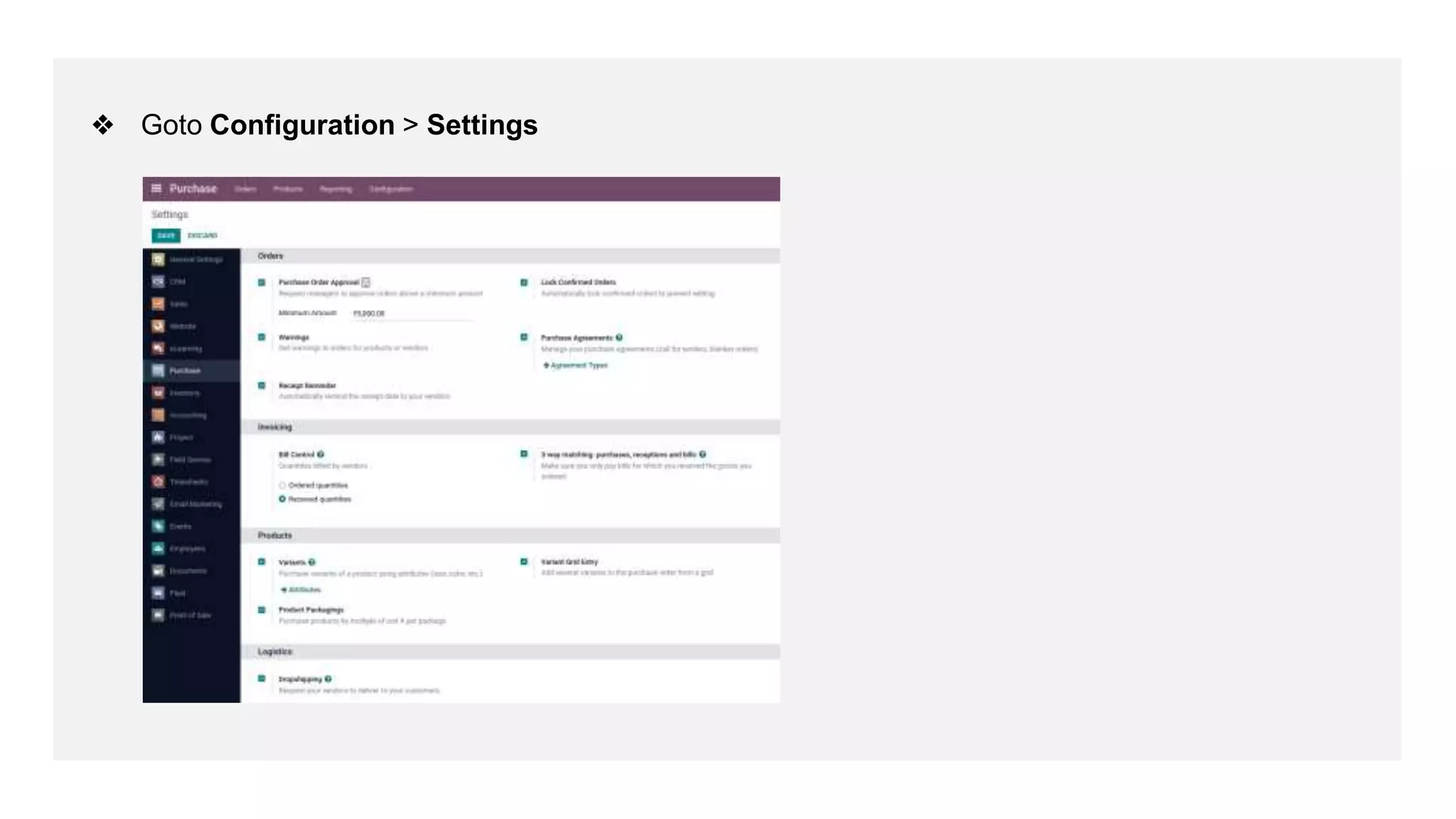Toggle the Warnings checkbox
The image size is (1456, 819).
262,337
